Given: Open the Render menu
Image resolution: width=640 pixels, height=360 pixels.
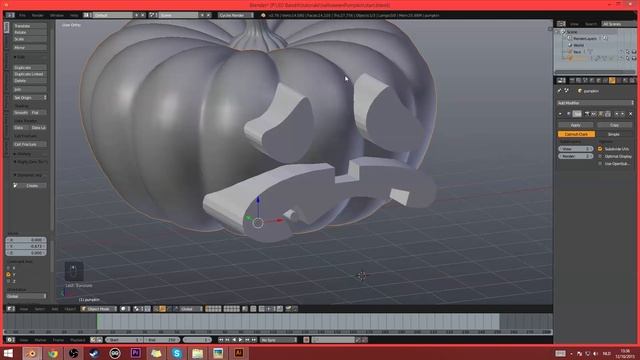Looking at the screenshot, I should point(38,15).
